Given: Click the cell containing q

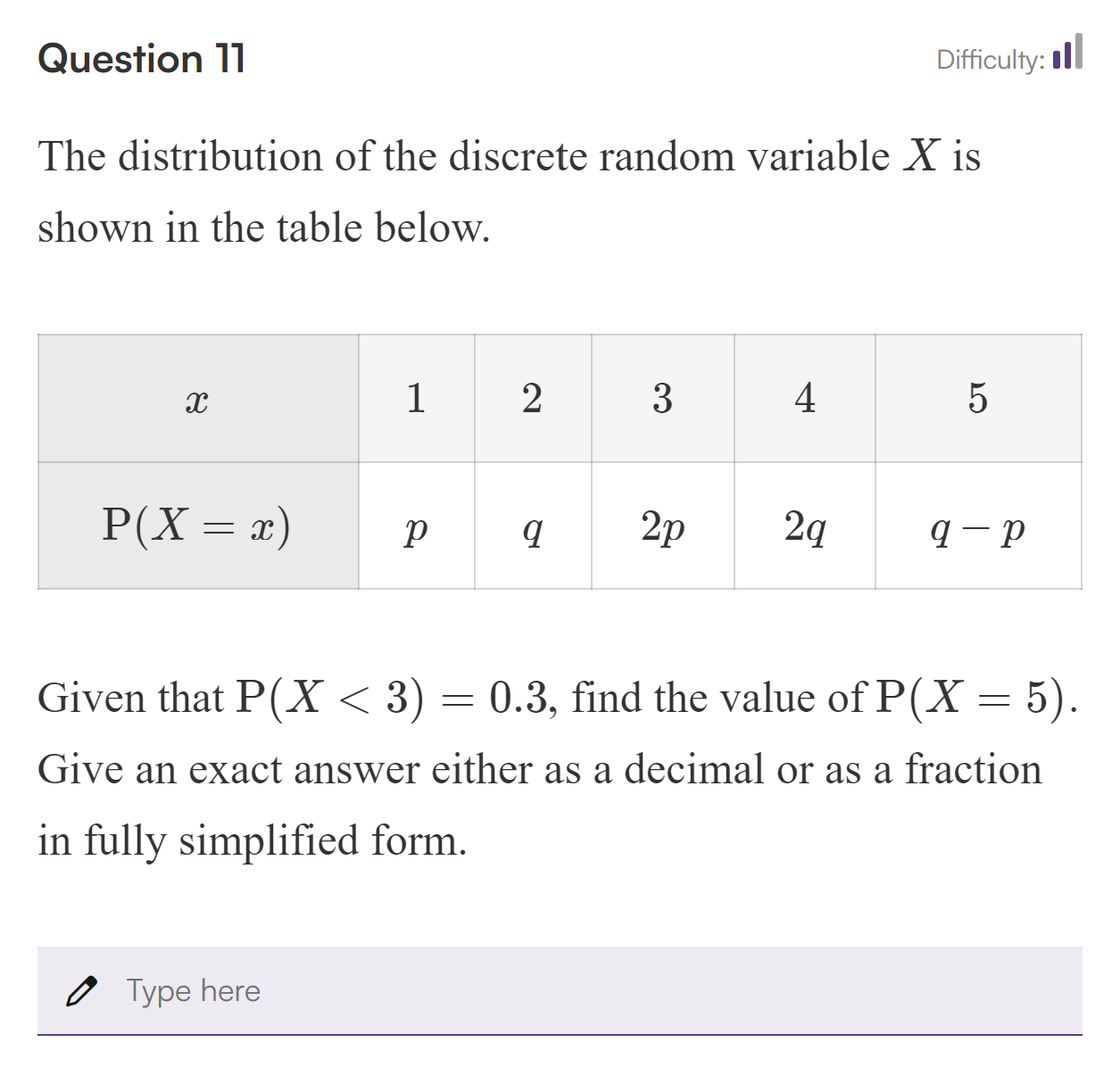Looking at the screenshot, I should pyautogui.click(x=532, y=528).
